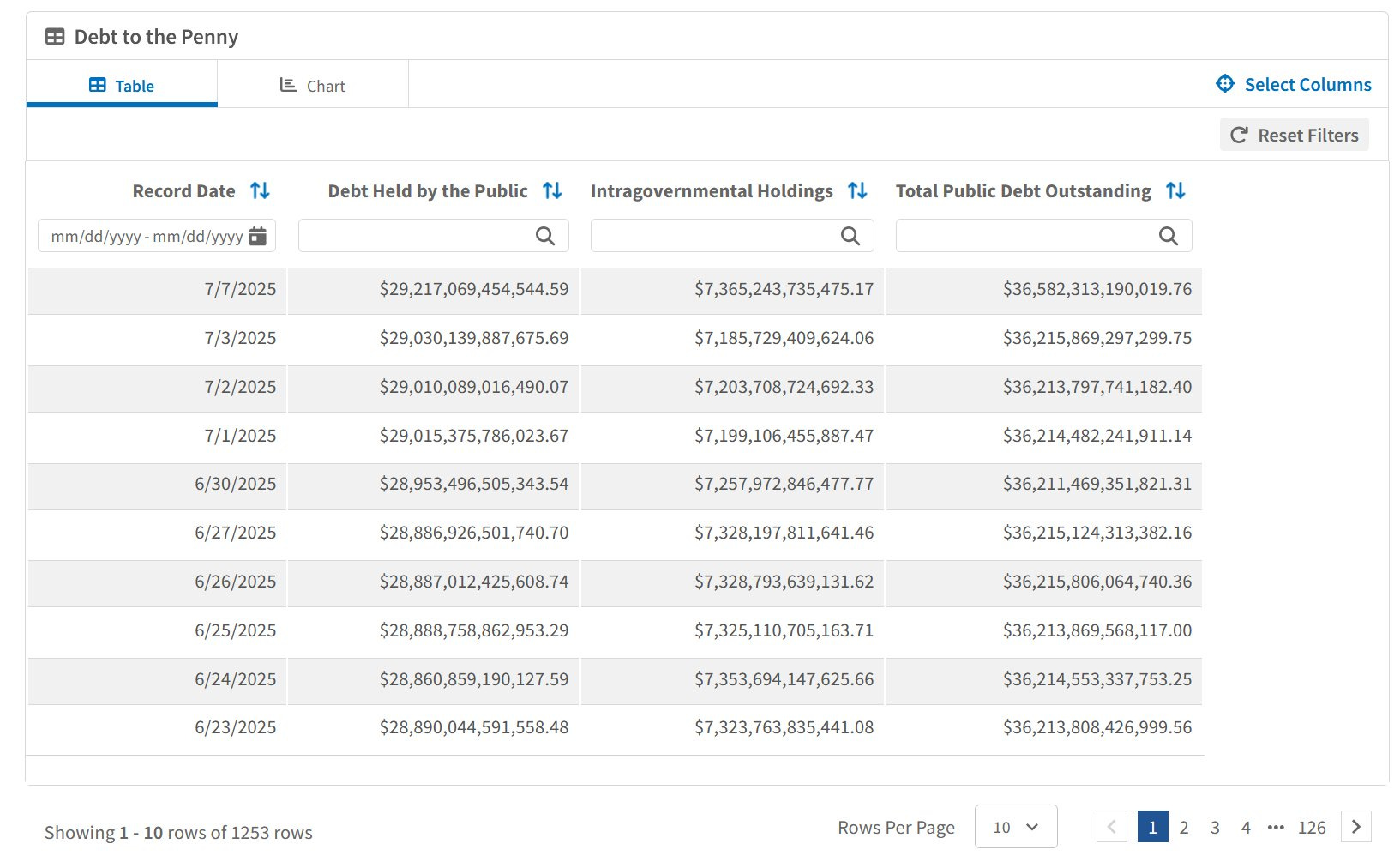Focus the Record Date range input
Screen dimensions: 1400x868
click(x=157, y=236)
